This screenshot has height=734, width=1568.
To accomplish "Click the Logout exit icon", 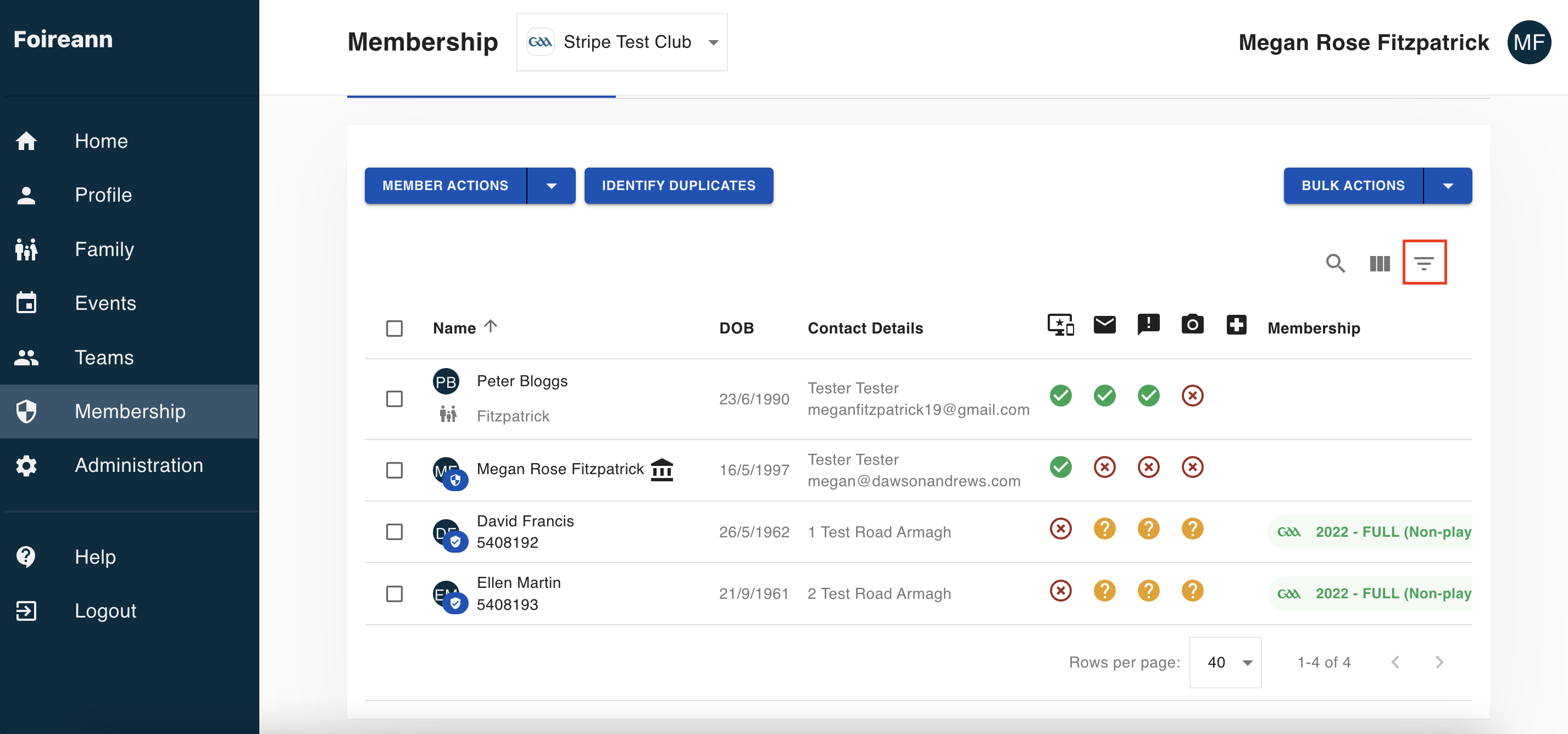I will [x=26, y=610].
